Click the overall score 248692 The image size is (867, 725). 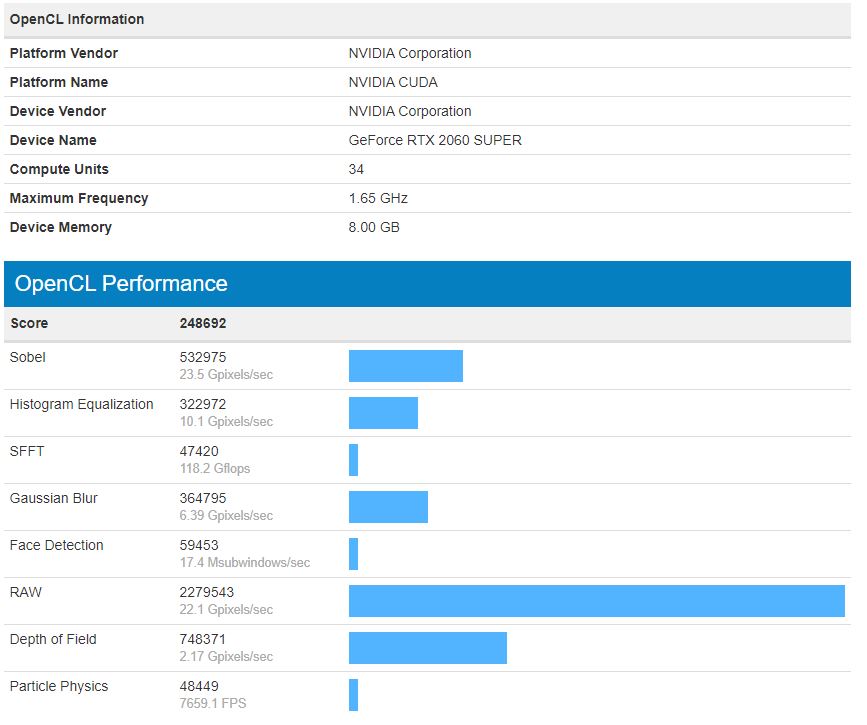tap(203, 323)
